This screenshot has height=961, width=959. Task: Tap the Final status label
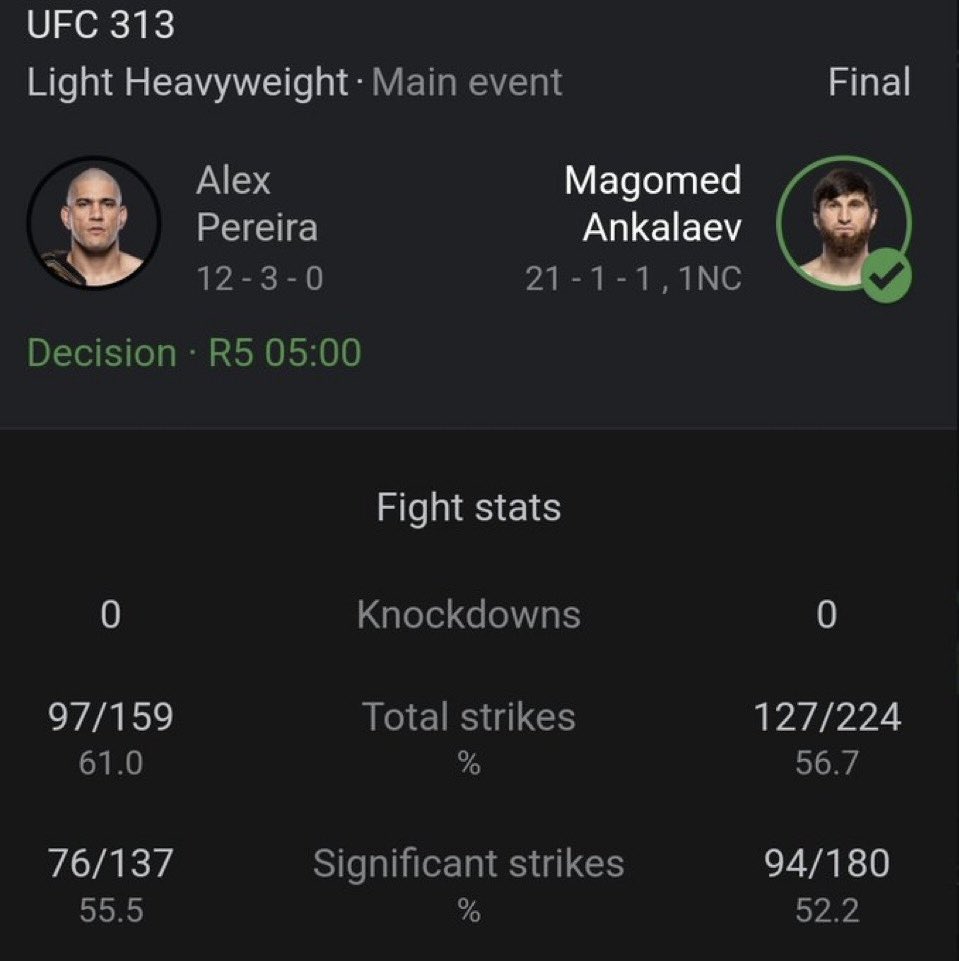869,82
